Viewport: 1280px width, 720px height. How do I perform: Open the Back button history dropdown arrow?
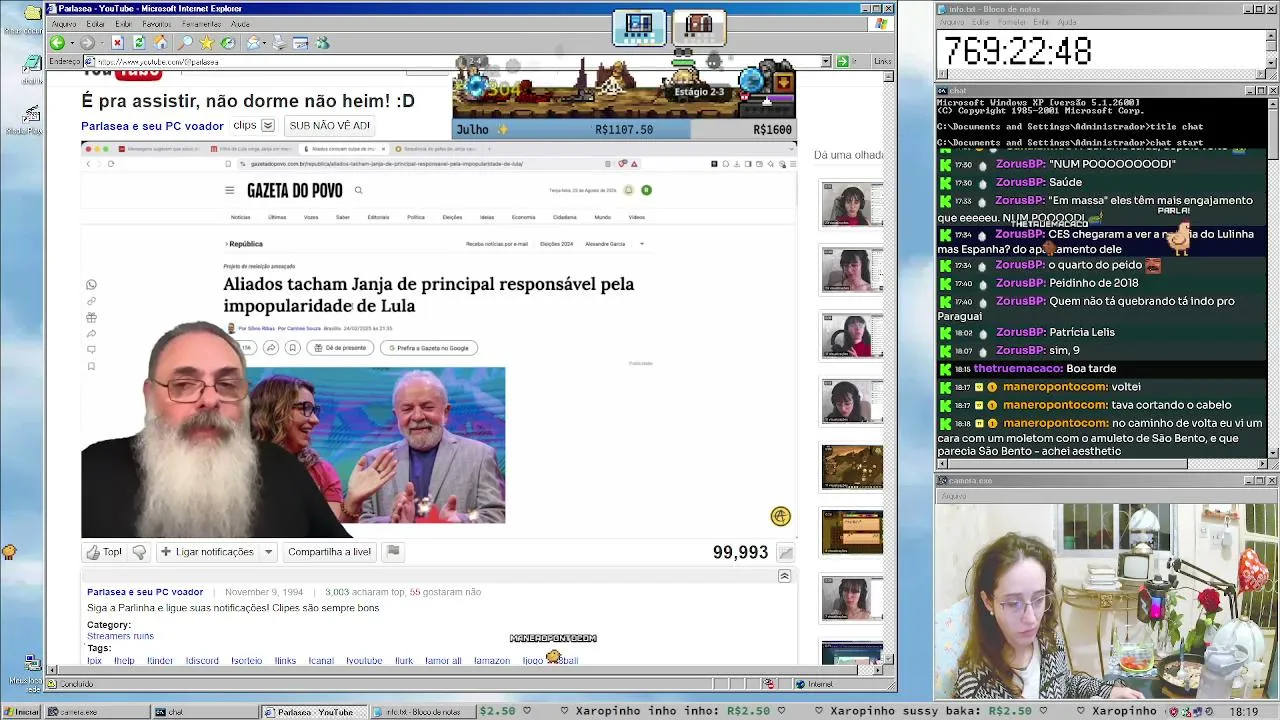point(70,43)
